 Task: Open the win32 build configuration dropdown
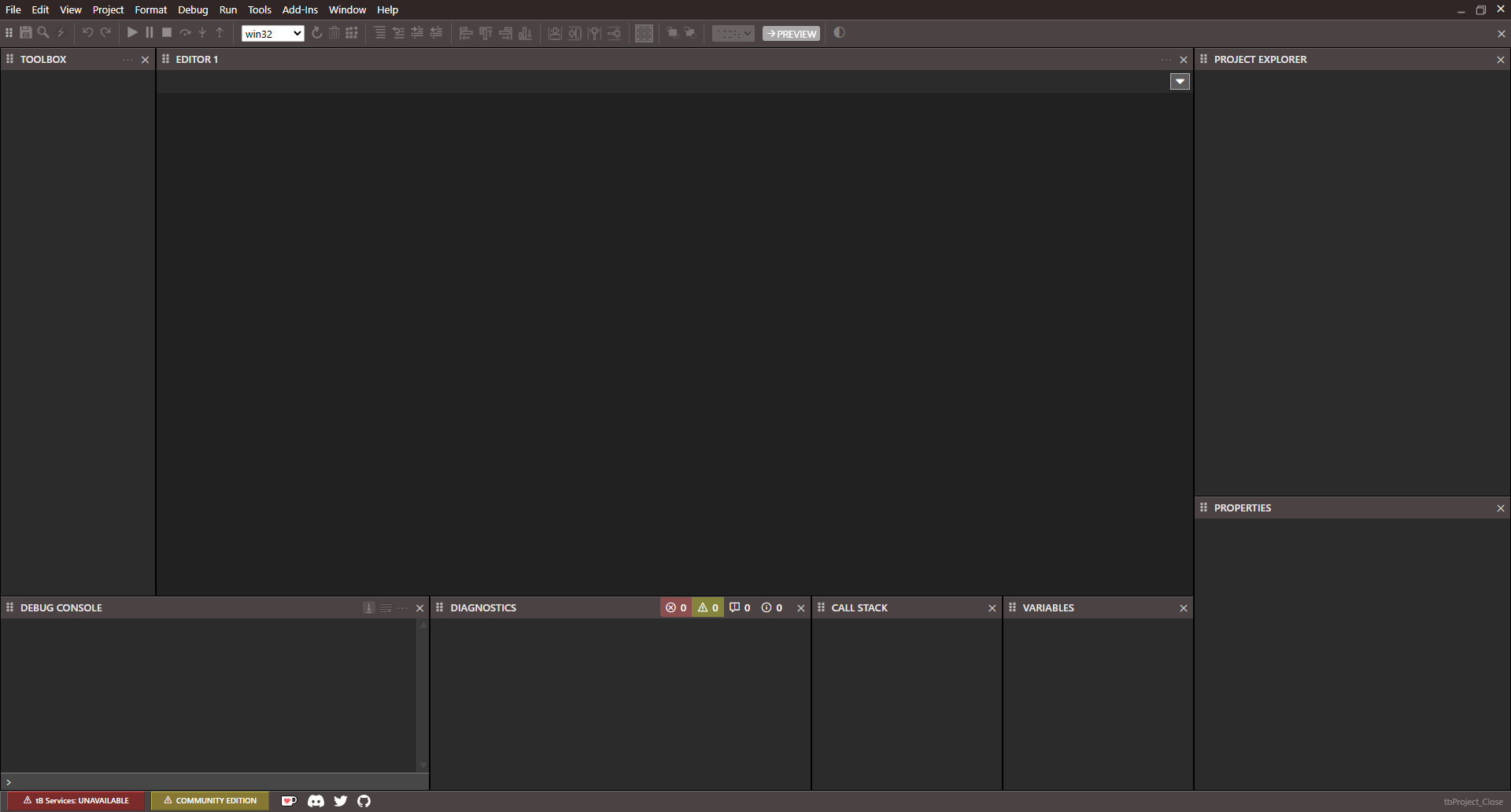[272, 33]
